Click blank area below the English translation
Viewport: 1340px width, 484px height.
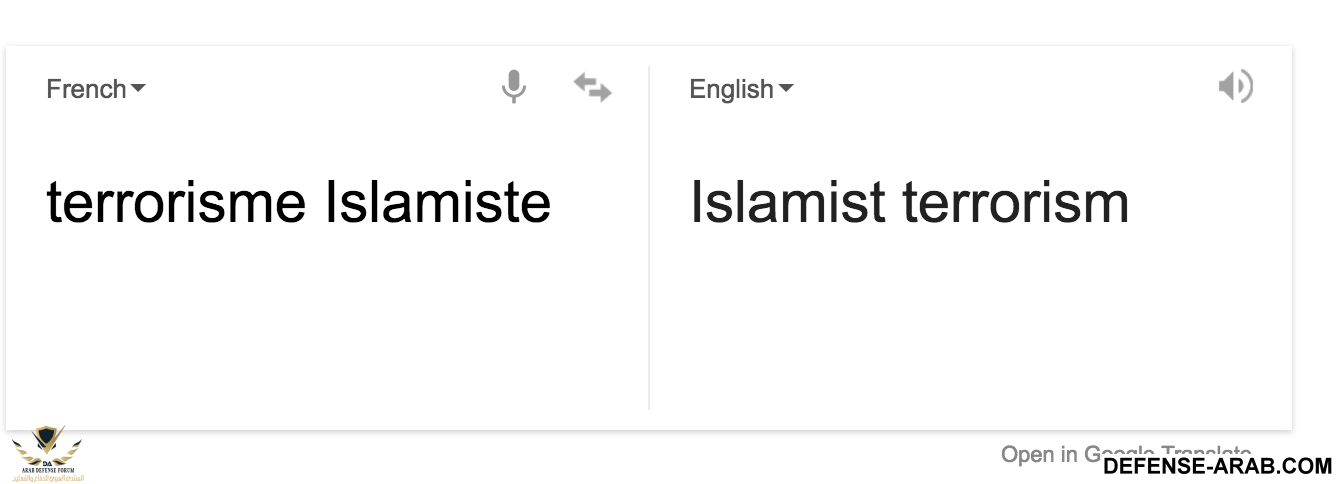pos(960,330)
